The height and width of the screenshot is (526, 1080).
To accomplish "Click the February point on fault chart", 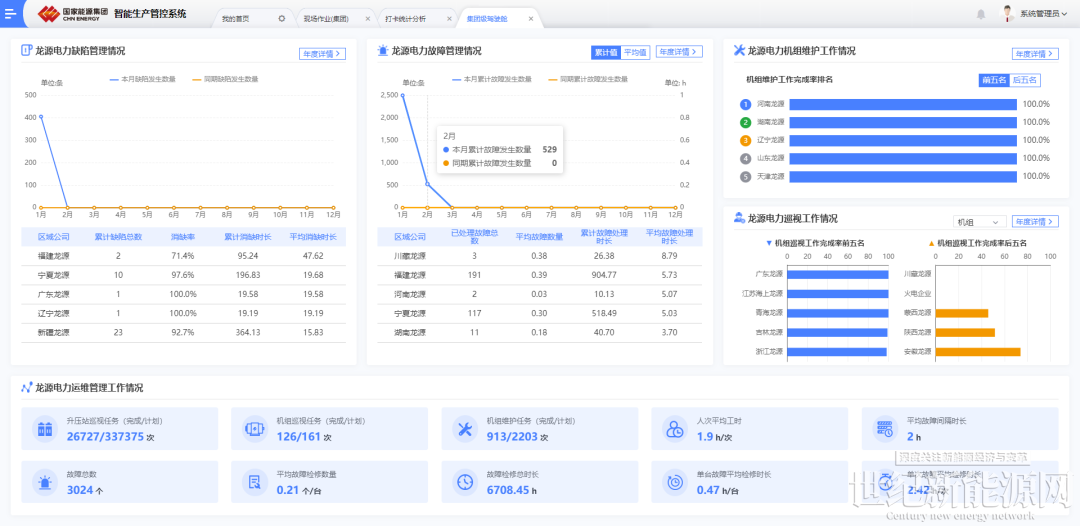I will coord(428,184).
